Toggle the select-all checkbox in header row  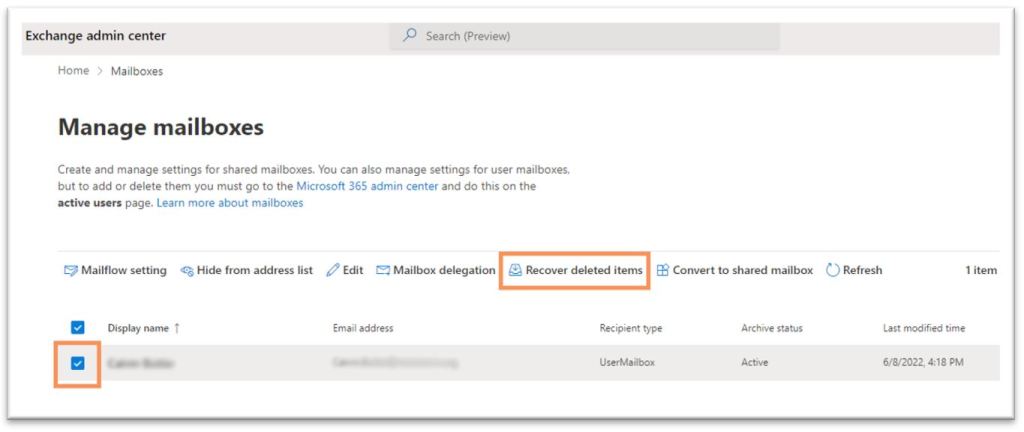click(77, 328)
